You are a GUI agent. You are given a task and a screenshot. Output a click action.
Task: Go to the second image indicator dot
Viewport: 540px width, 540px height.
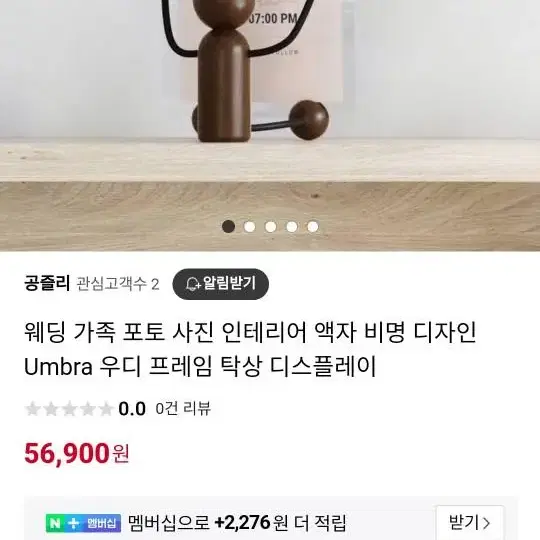[x=249, y=227]
